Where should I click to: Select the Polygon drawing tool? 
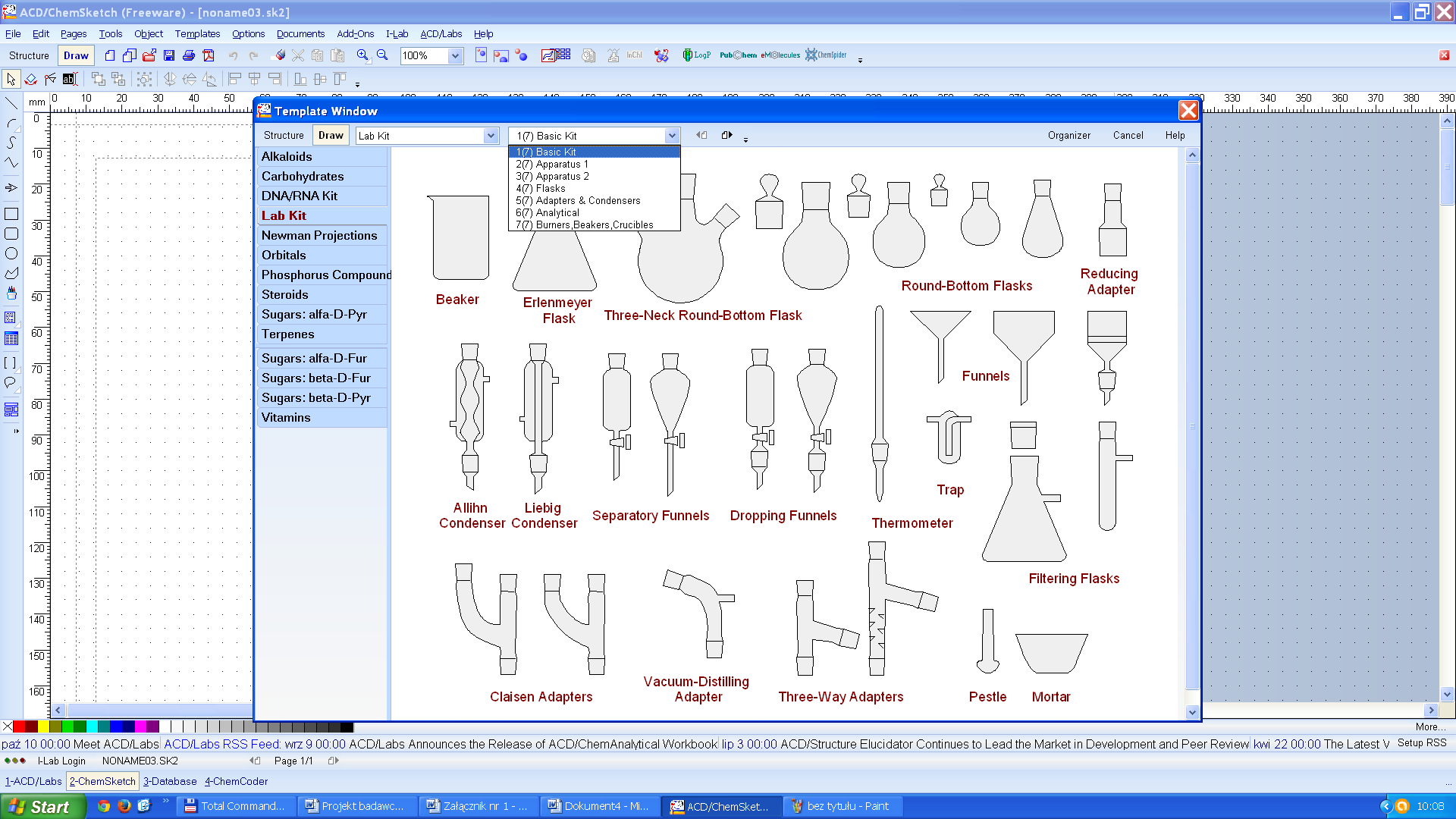(11, 273)
